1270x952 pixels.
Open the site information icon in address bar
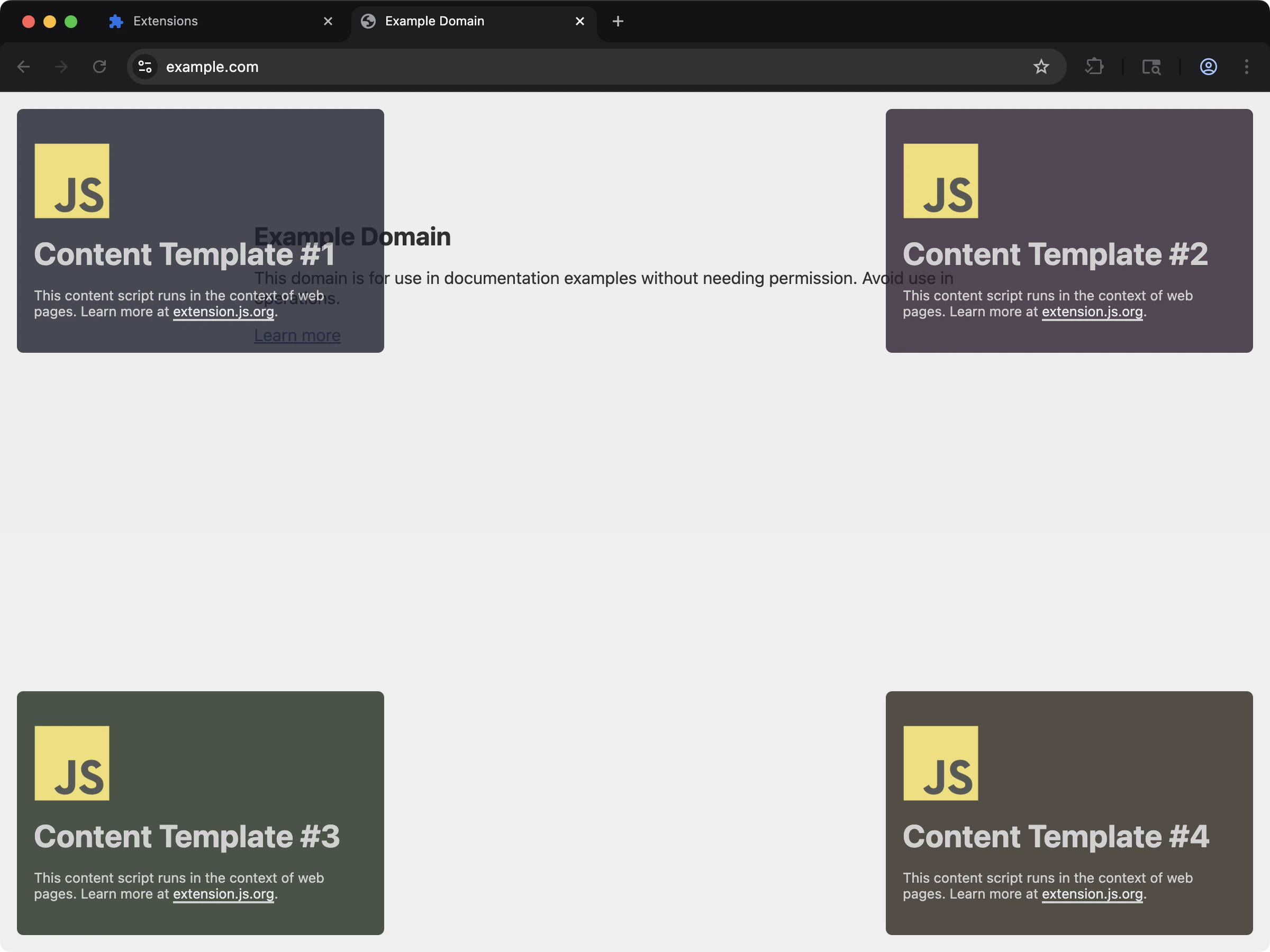coord(144,67)
